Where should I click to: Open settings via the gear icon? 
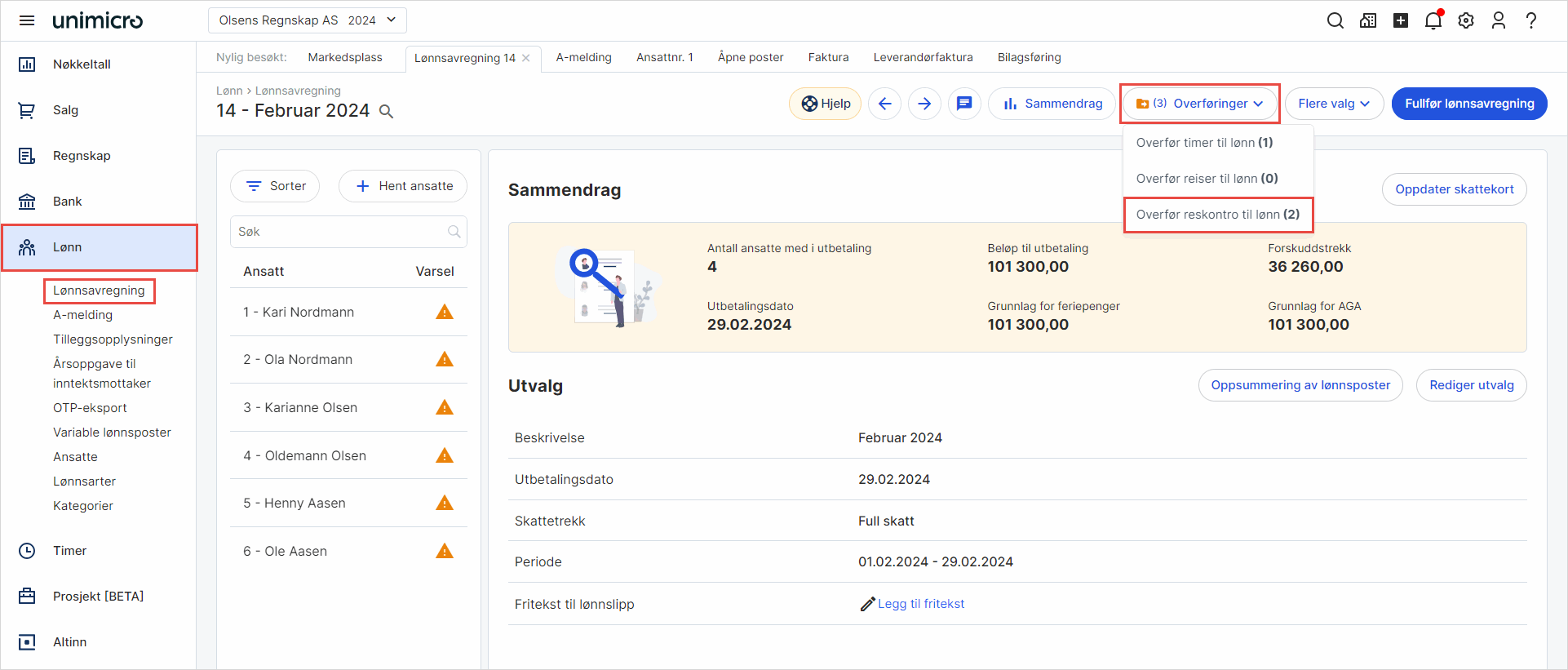(1466, 20)
